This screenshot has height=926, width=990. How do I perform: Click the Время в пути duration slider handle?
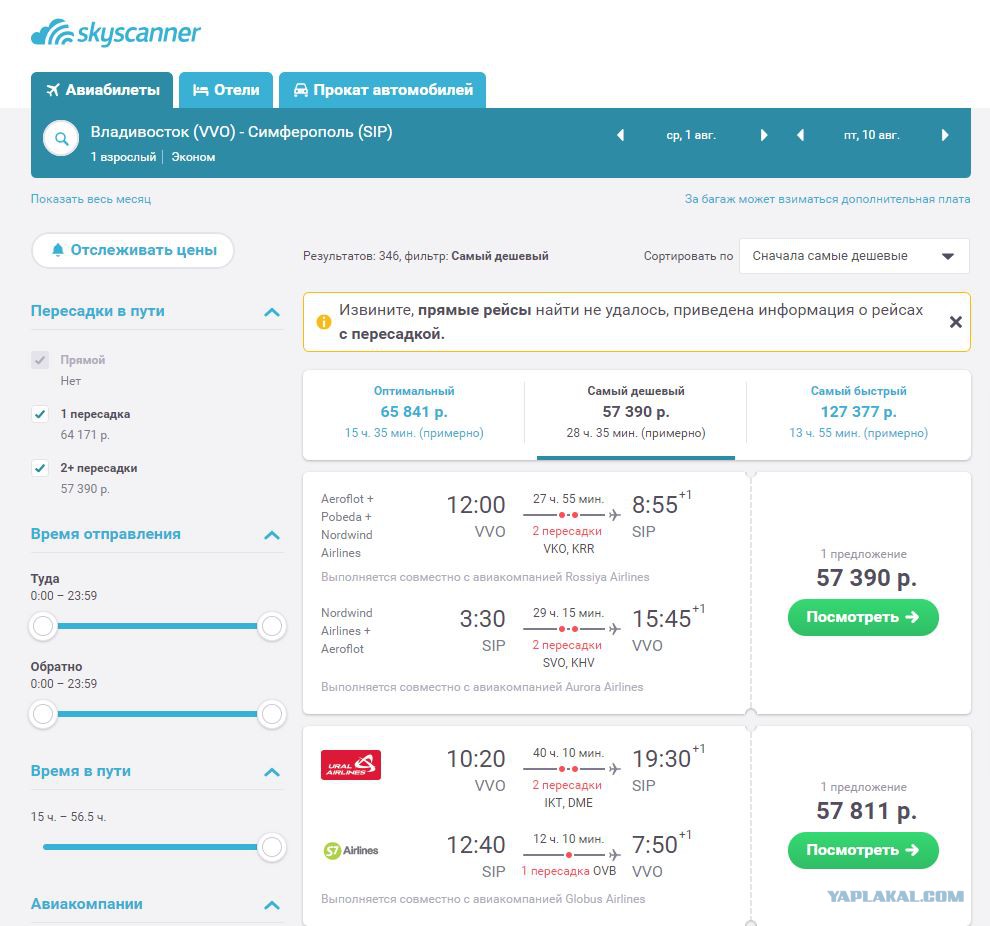(271, 847)
